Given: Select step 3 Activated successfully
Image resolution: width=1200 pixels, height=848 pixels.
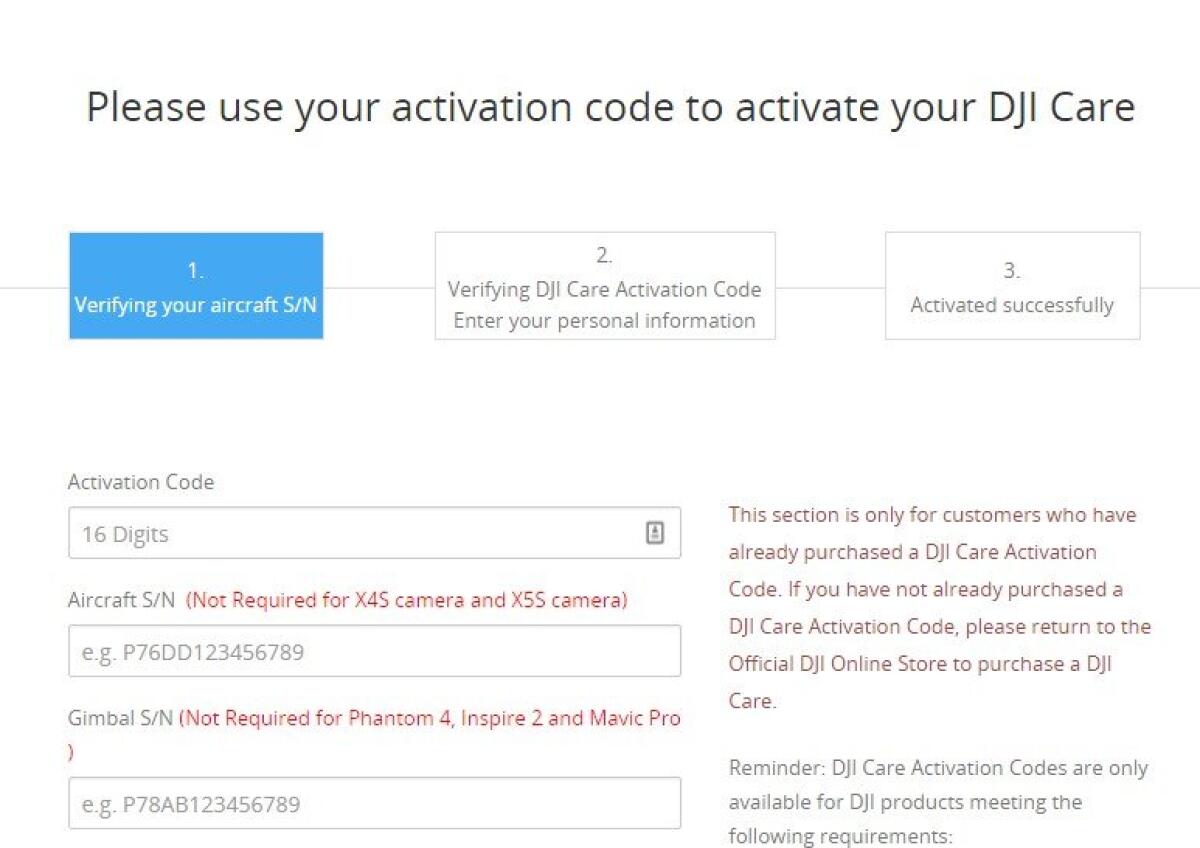Looking at the screenshot, I should pyautogui.click(x=1012, y=287).
